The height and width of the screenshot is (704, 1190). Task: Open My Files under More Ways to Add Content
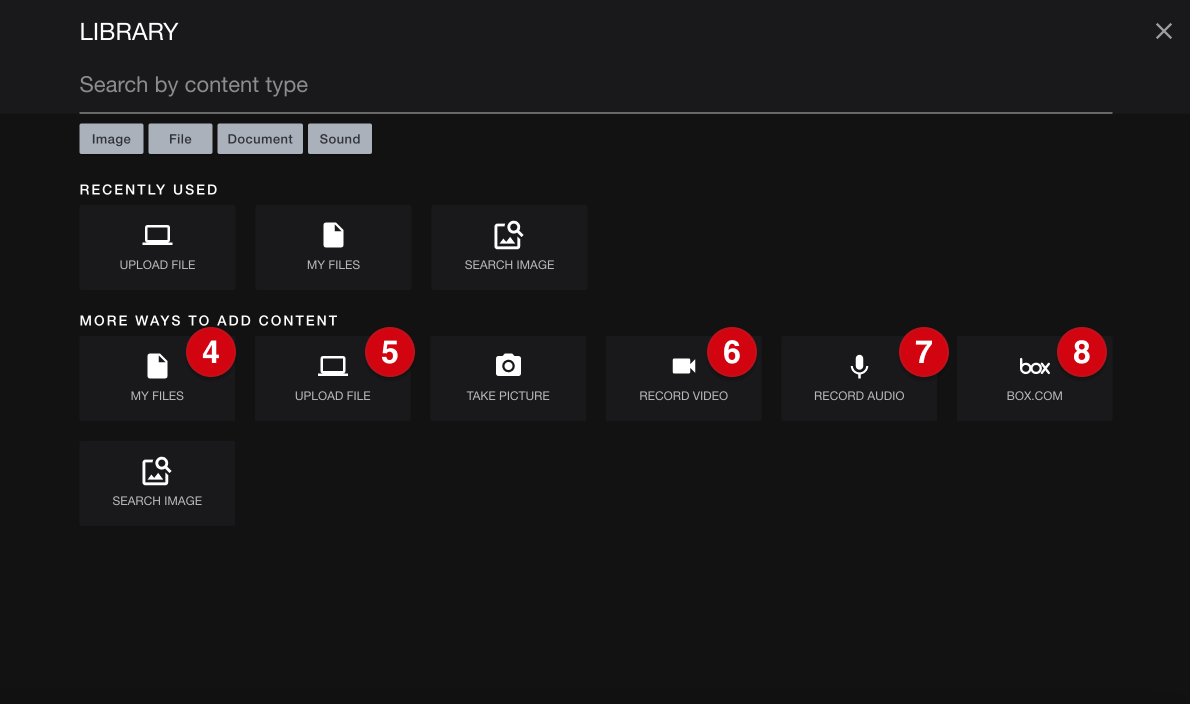click(x=157, y=379)
